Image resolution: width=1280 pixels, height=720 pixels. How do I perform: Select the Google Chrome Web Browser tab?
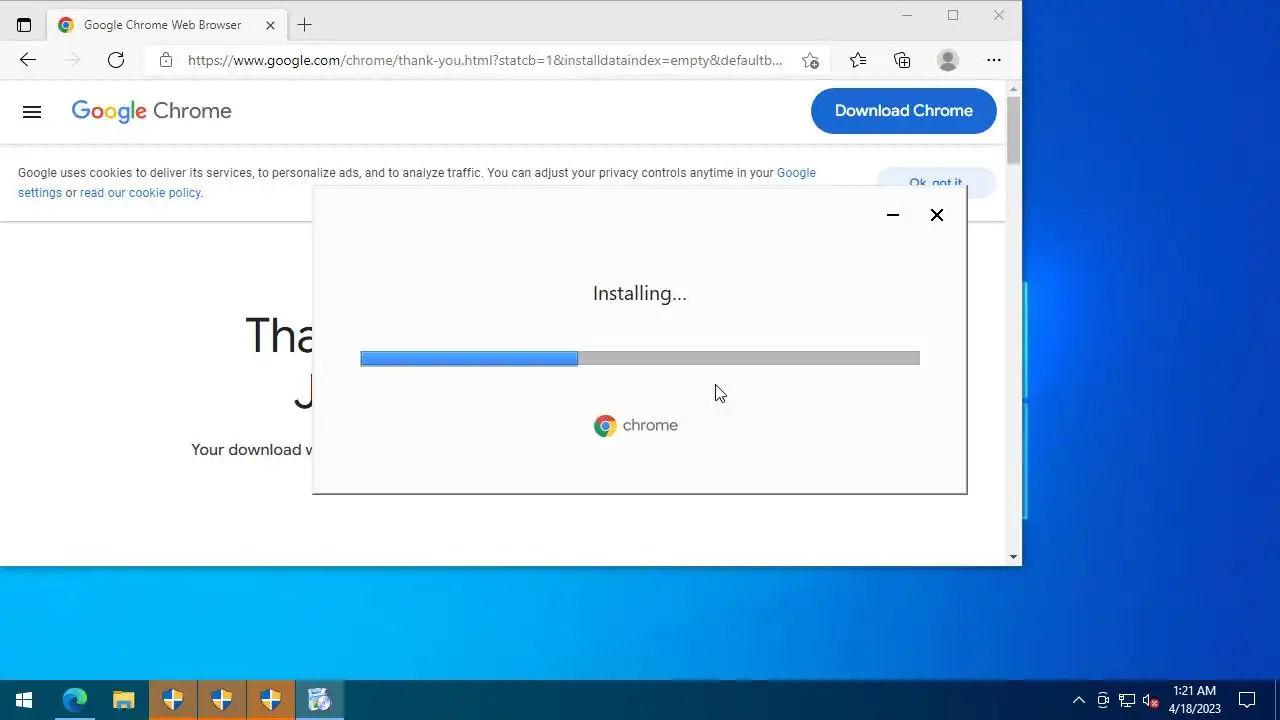(167, 25)
